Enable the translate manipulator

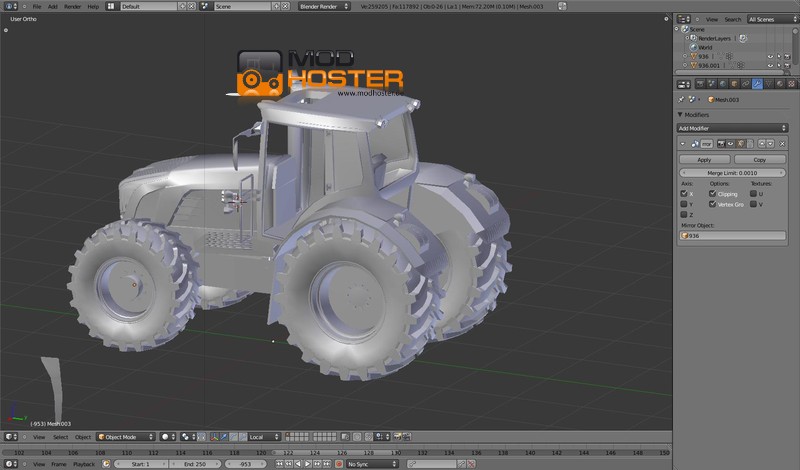coord(223,437)
